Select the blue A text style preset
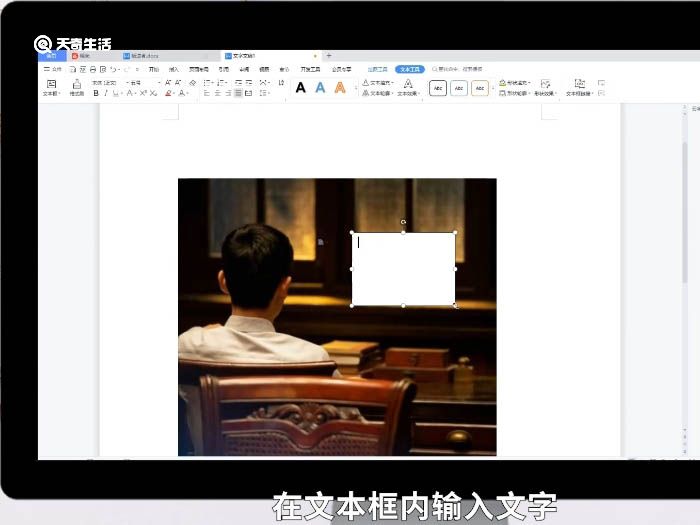700x525 pixels. tap(320, 88)
